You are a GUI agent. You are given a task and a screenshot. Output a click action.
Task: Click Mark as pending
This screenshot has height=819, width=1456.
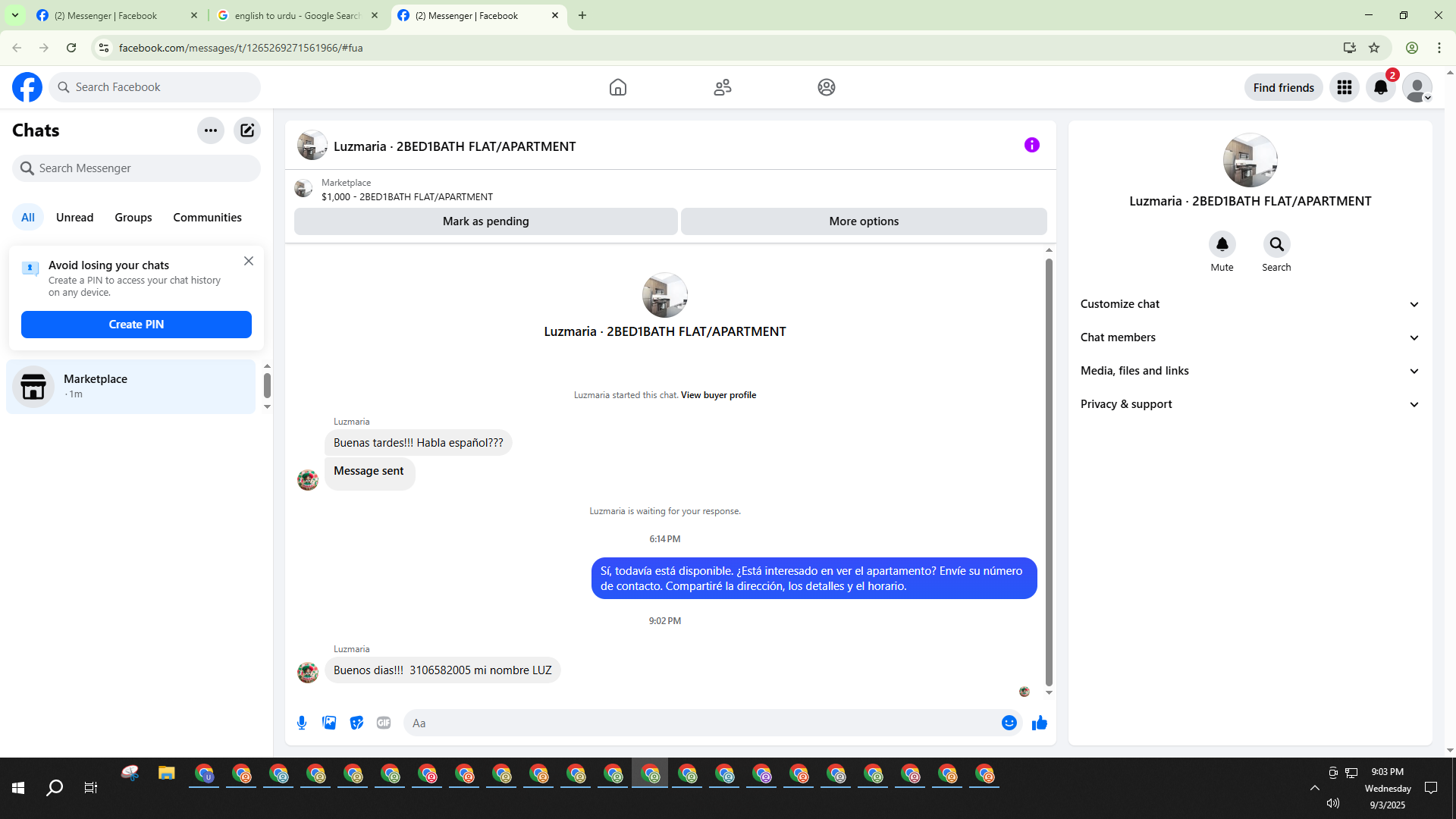coord(485,221)
